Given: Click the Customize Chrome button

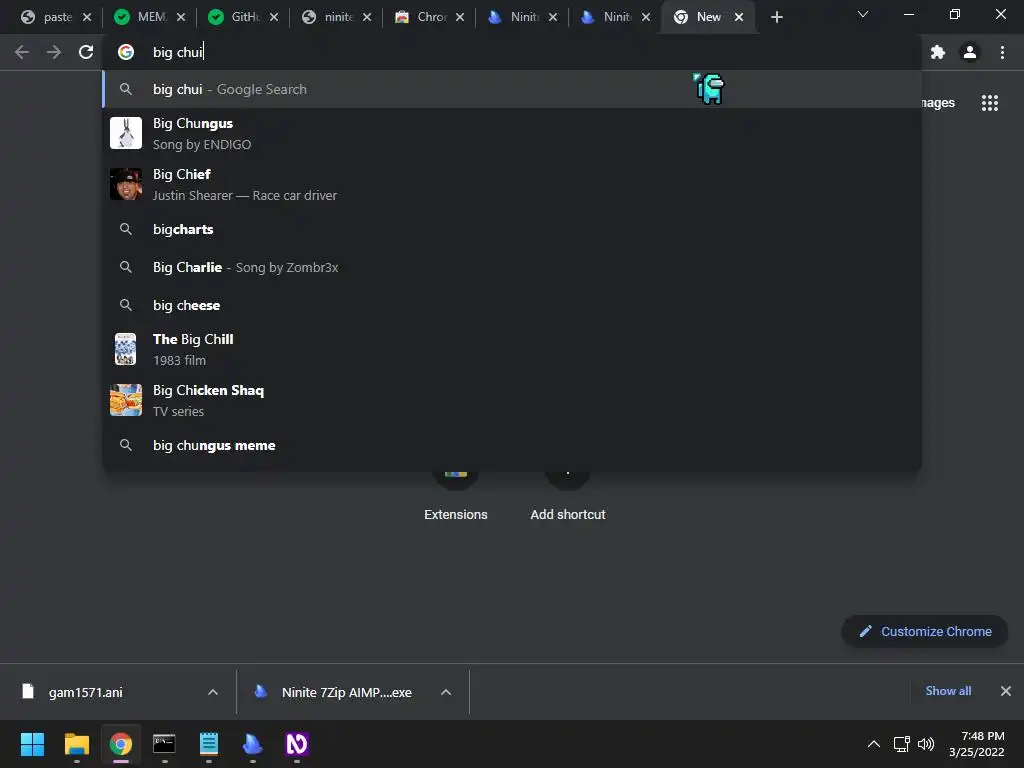Looking at the screenshot, I should pyautogui.click(x=925, y=632).
